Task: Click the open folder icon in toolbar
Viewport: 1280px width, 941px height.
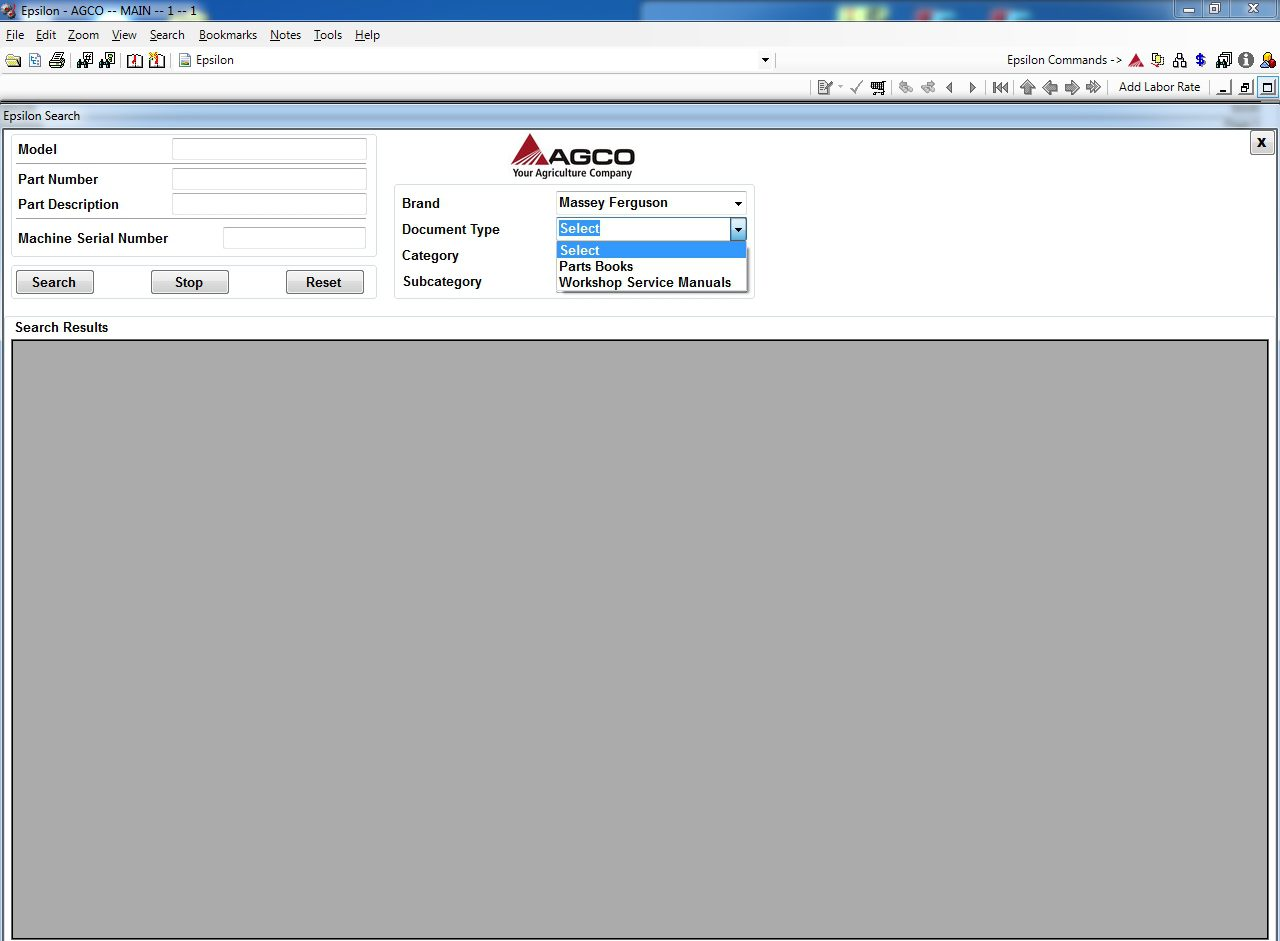Action: tap(13, 60)
